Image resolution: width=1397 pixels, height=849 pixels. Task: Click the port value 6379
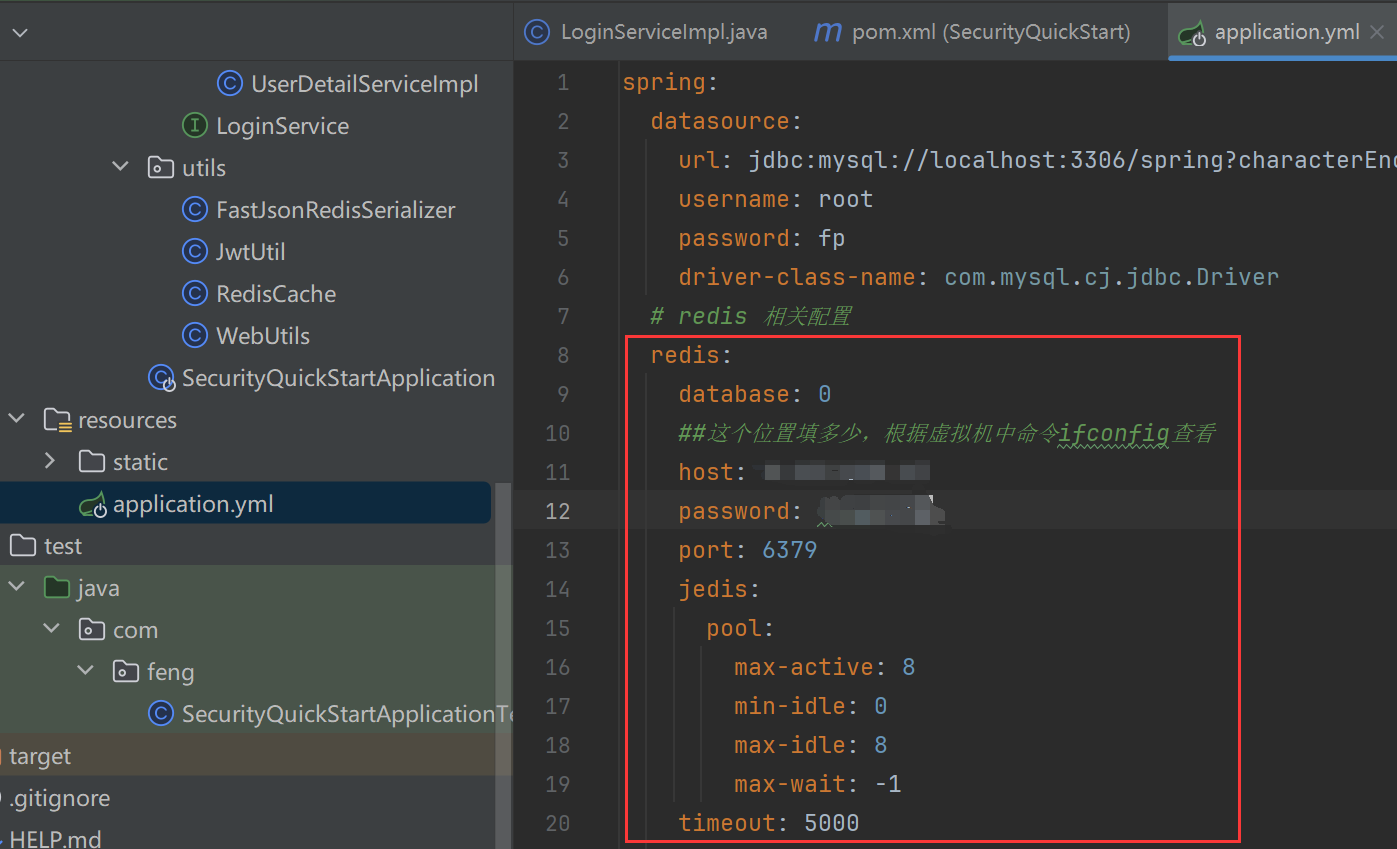coord(790,550)
